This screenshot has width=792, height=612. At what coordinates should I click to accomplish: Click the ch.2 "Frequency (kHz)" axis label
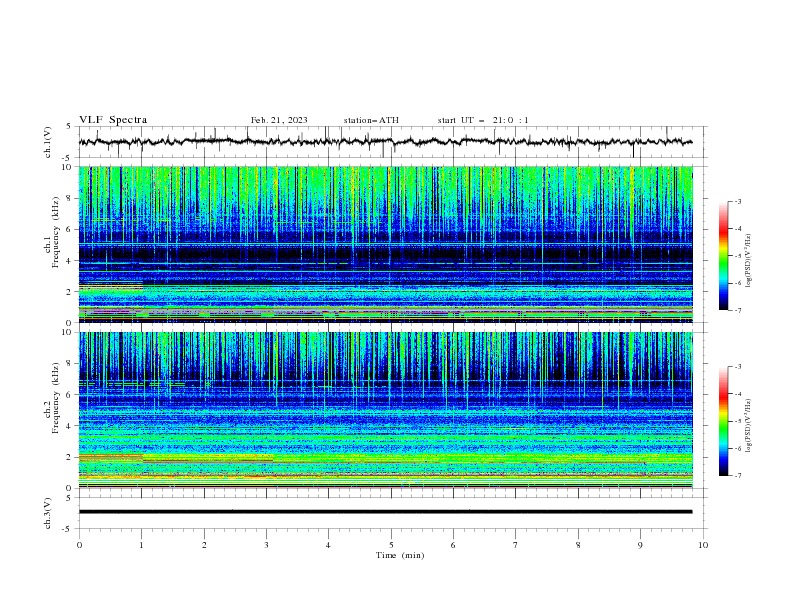pos(56,398)
